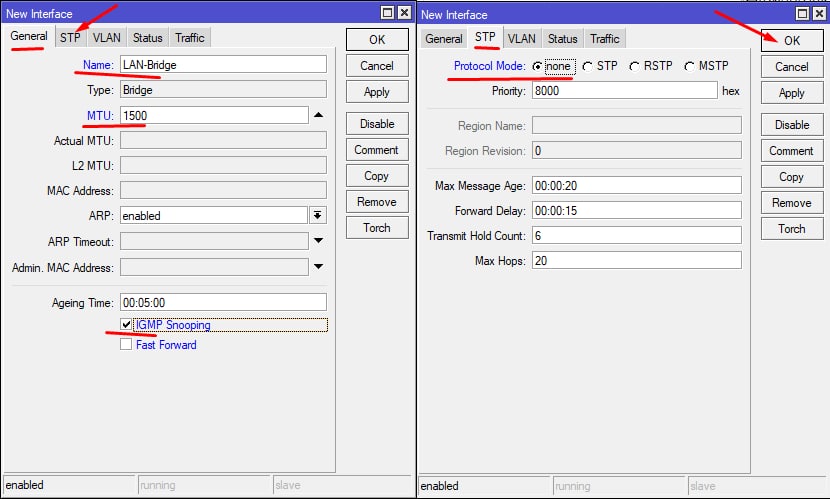Open Traffic tab in left window

(x=190, y=38)
